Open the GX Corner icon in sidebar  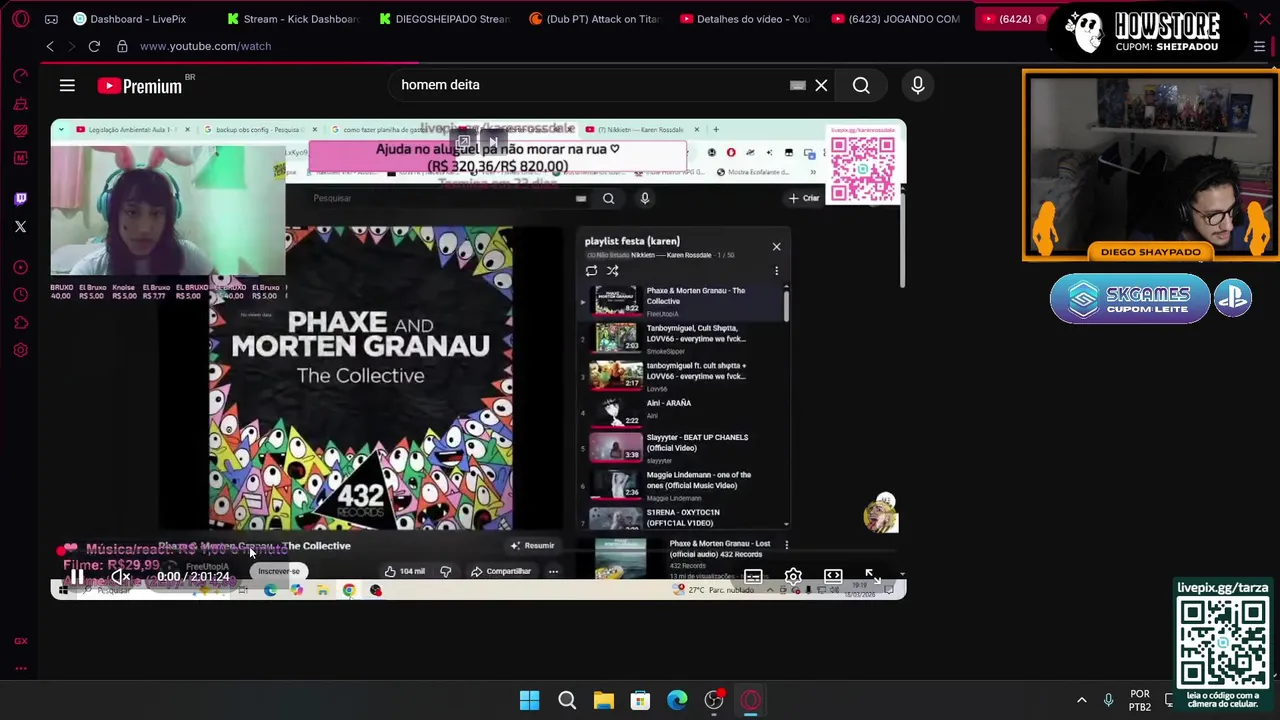(x=20, y=641)
